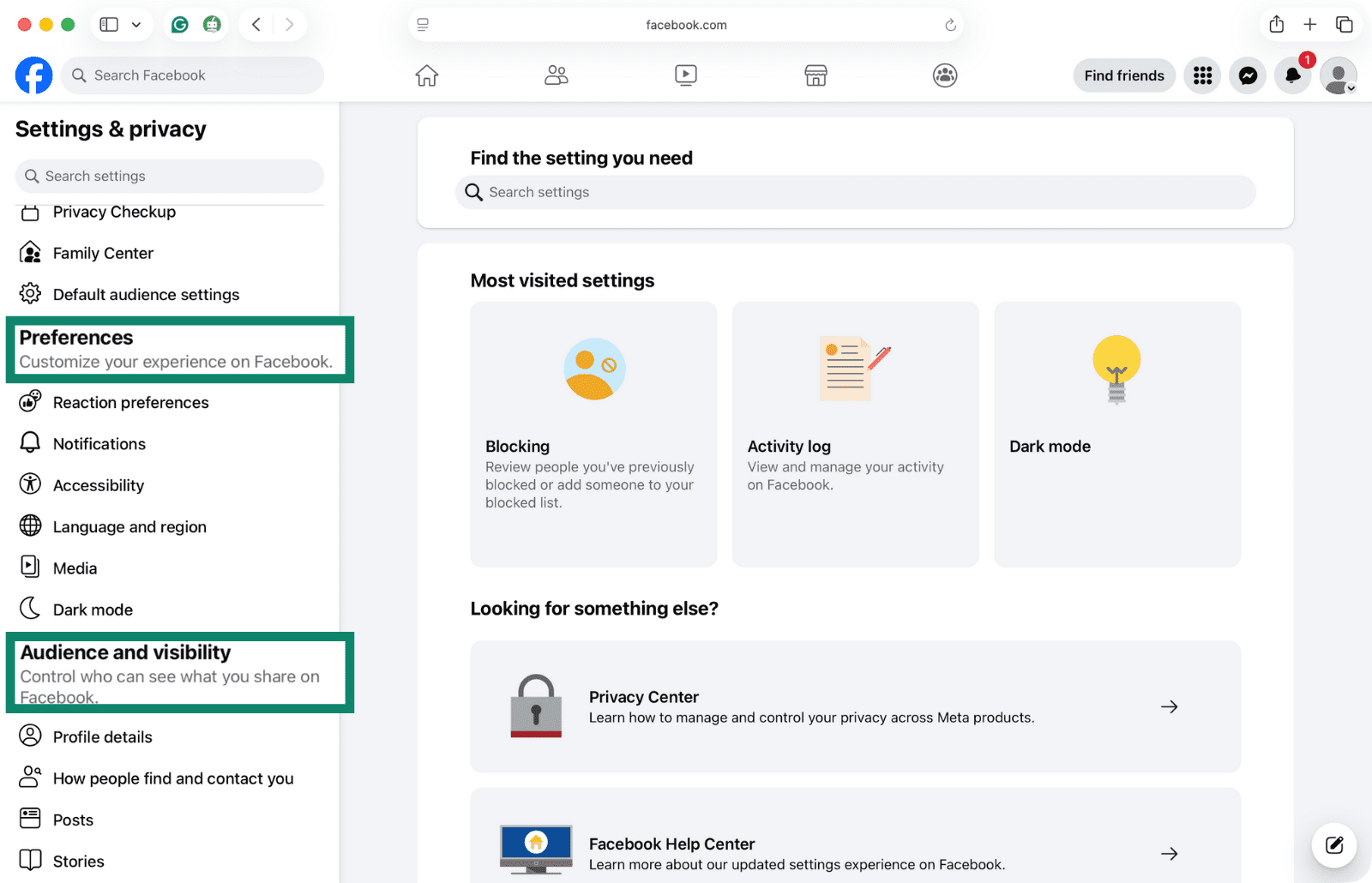Image resolution: width=1372 pixels, height=883 pixels.
Task: Open Messenger chat icon
Action: point(1248,75)
